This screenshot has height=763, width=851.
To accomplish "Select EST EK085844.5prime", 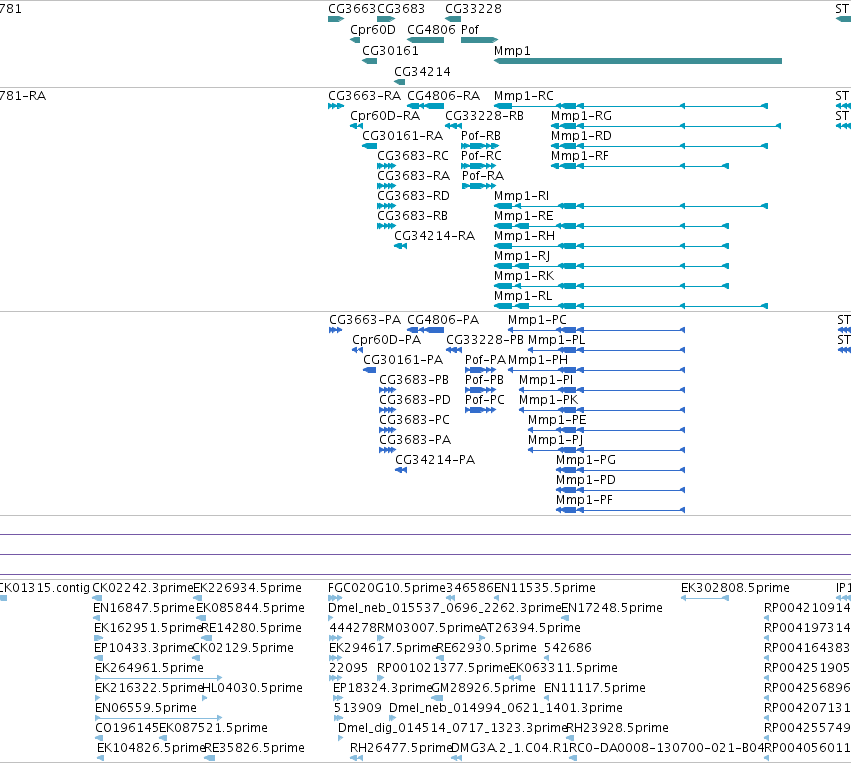I will click(200, 618).
